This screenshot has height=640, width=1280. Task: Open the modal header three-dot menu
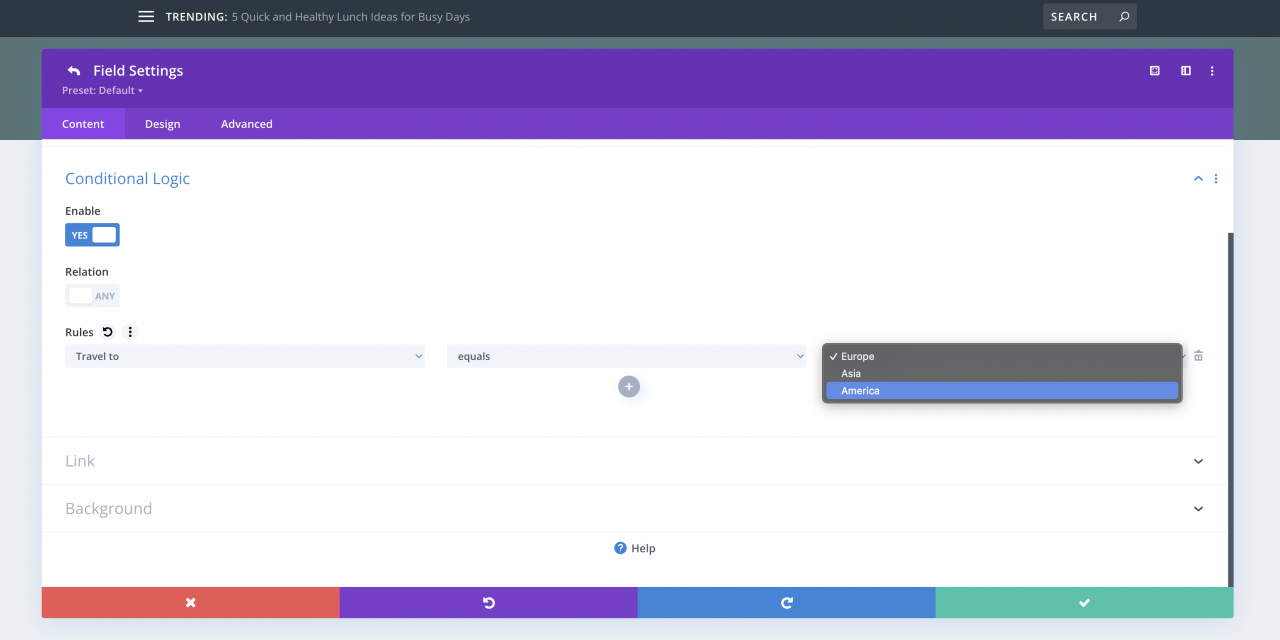(x=1212, y=71)
